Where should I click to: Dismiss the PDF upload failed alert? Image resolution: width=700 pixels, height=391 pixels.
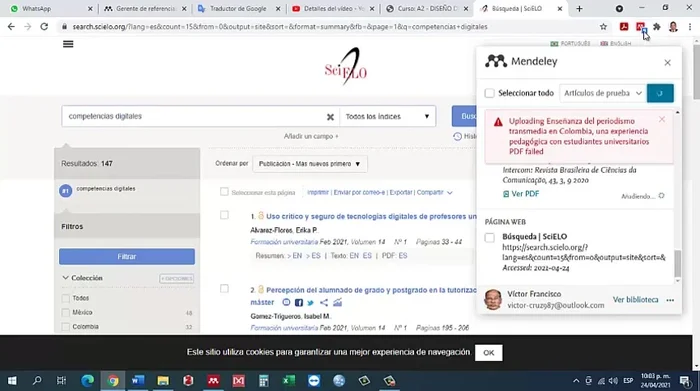click(x=662, y=119)
